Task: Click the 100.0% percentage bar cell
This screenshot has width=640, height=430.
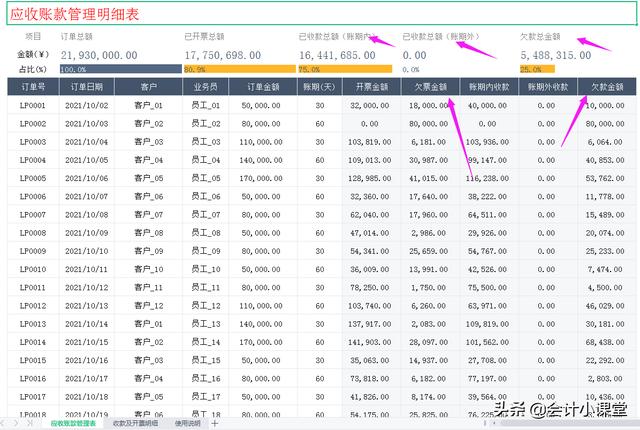Action: point(121,69)
